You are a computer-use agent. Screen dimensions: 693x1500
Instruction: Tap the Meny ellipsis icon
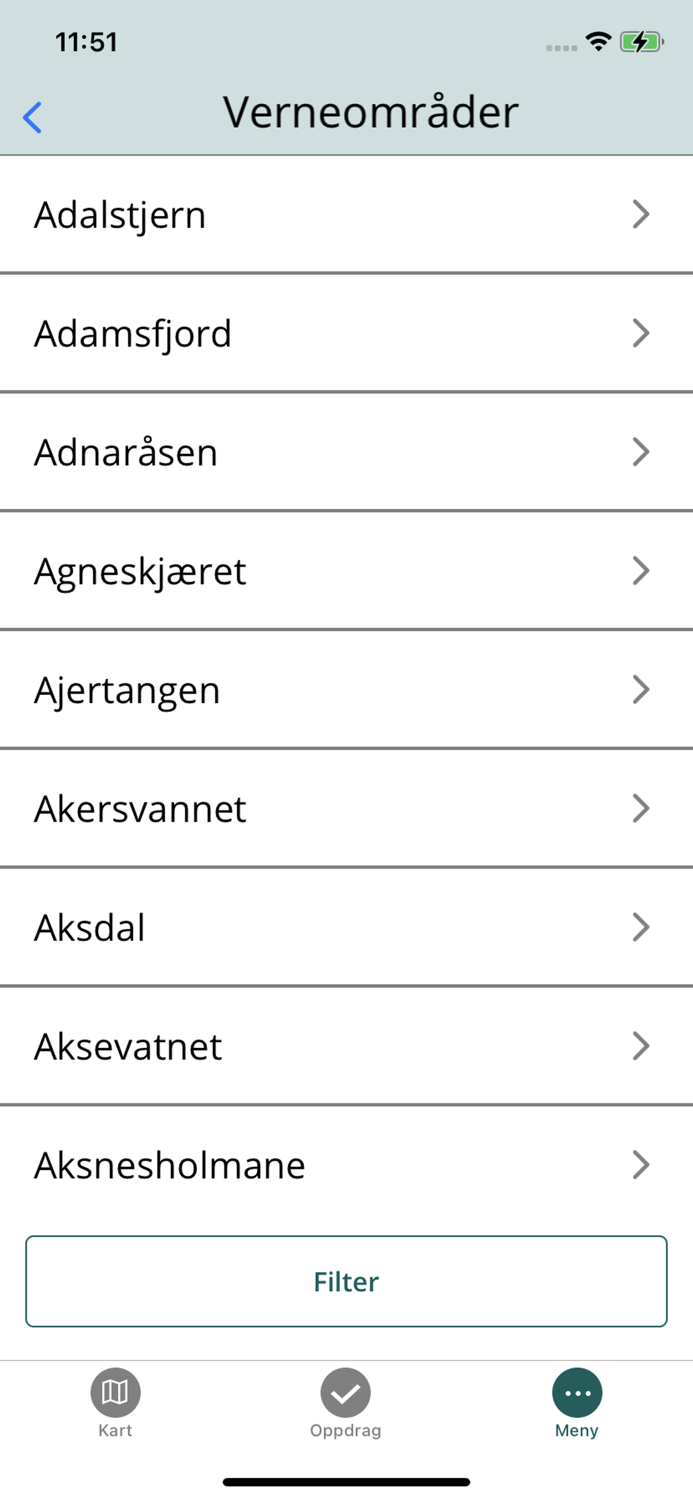click(577, 1391)
